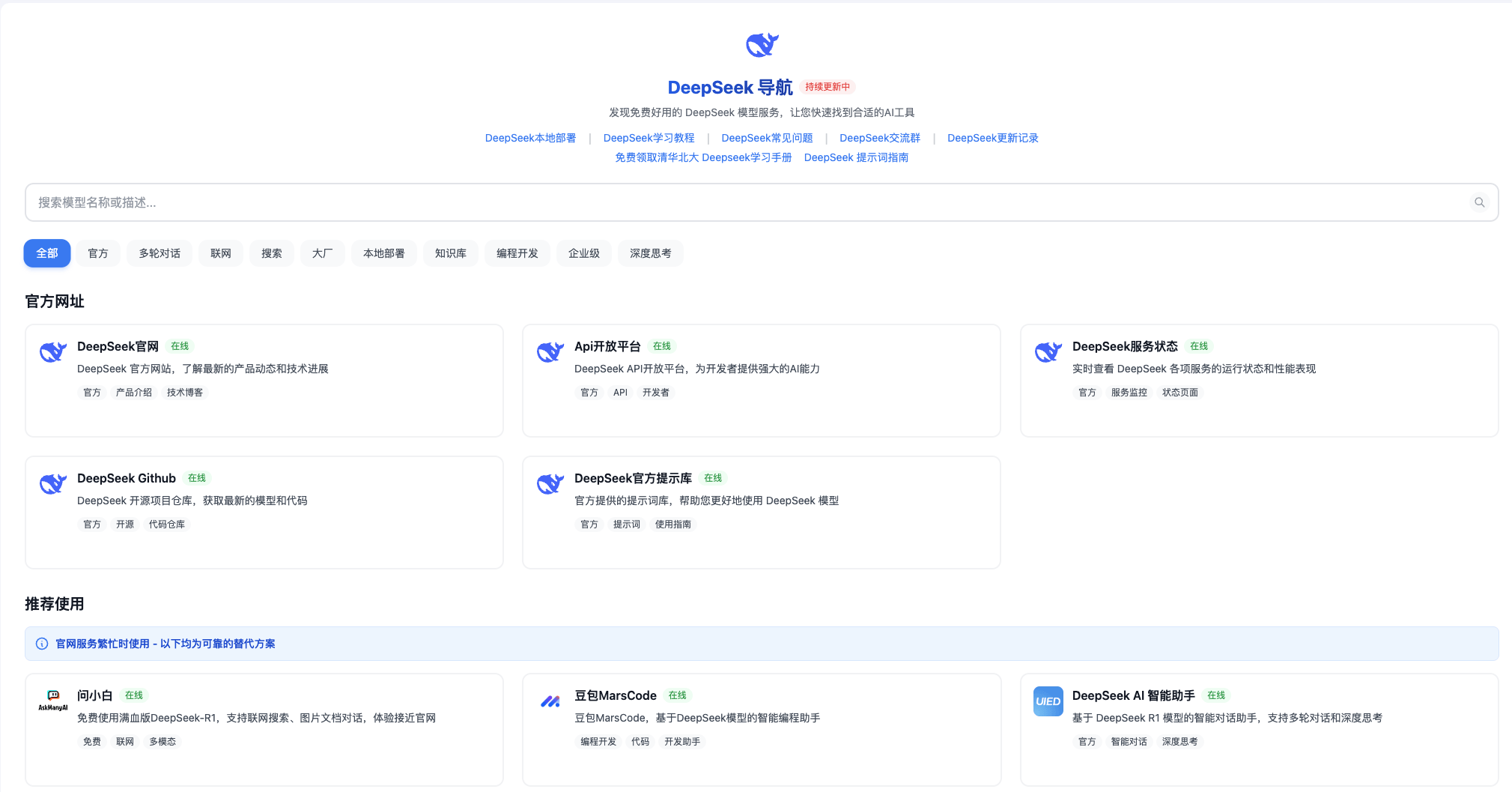Click the DeepSeek 导航 page title
The image size is (1512, 792).
click(x=730, y=88)
